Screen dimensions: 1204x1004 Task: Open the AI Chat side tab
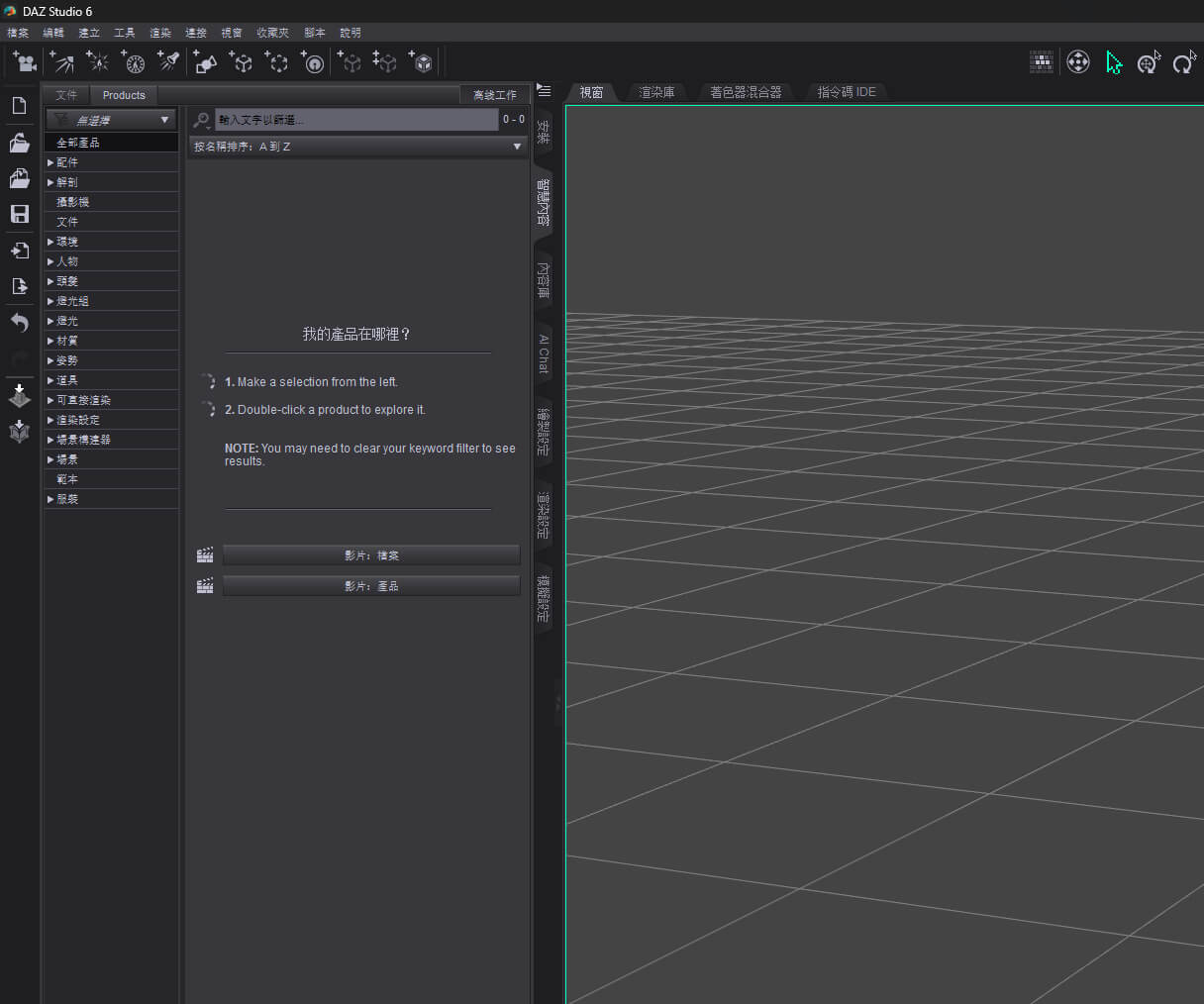pos(544,353)
